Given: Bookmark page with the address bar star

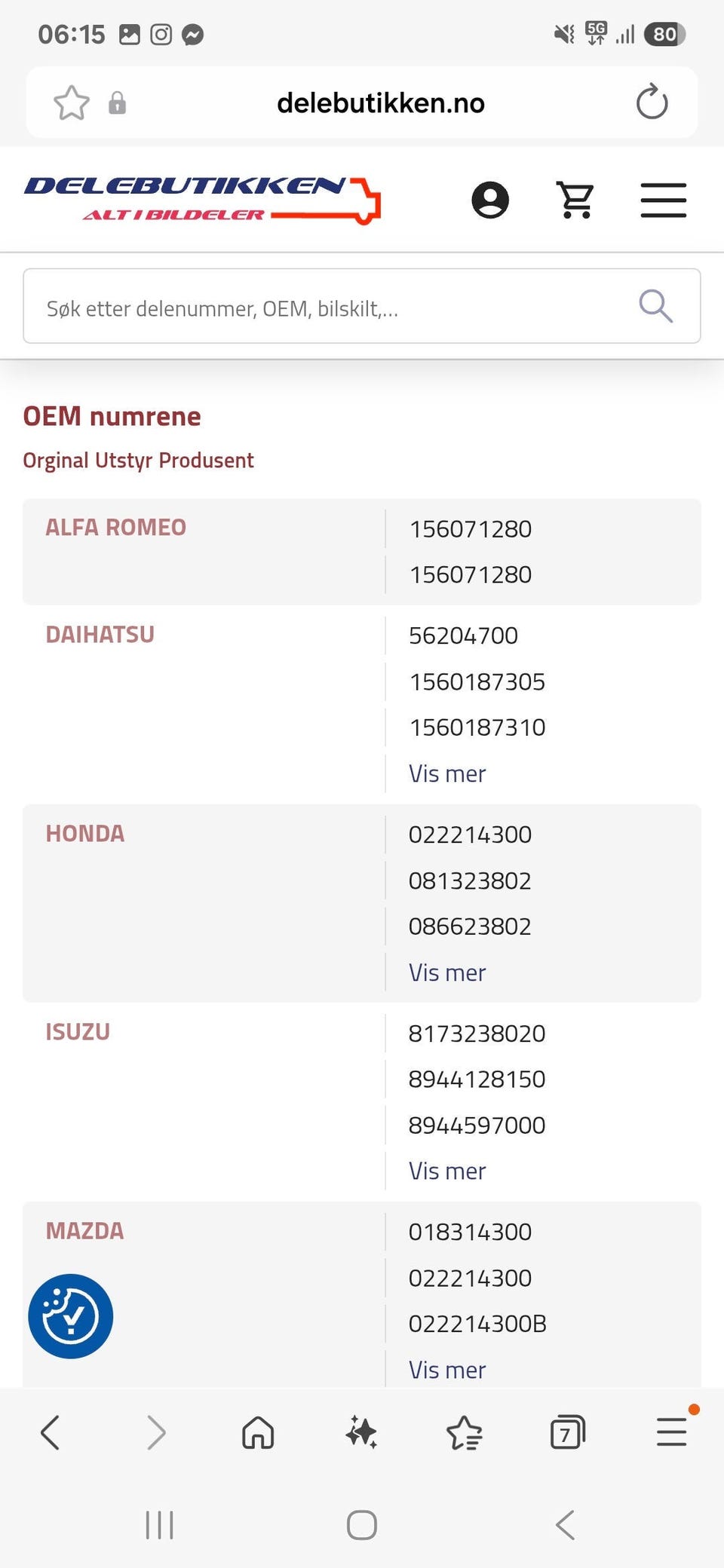Looking at the screenshot, I should click(72, 103).
